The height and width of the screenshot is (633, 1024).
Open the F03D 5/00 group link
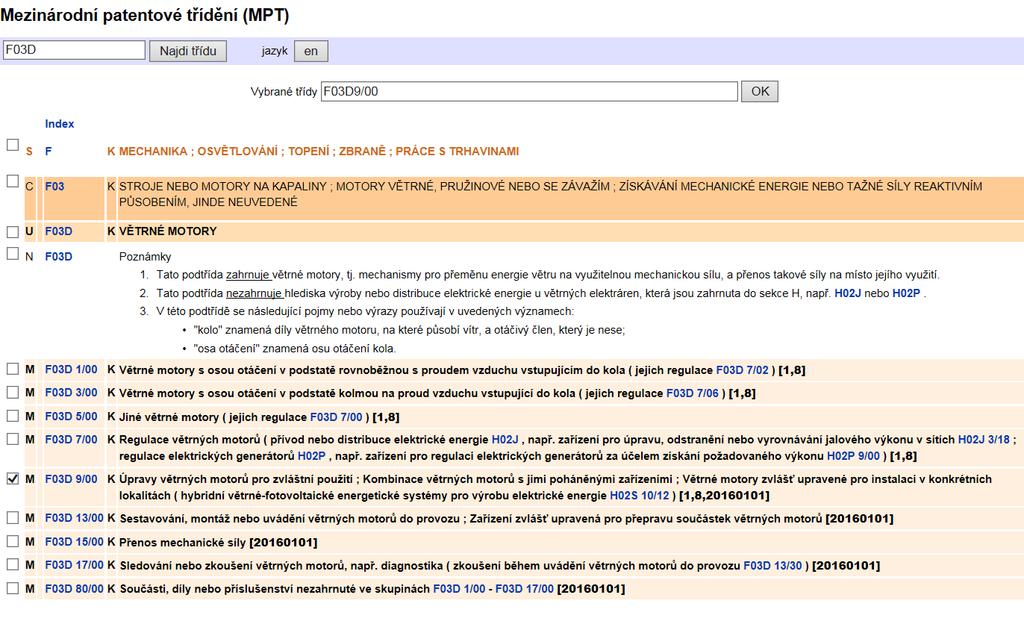click(x=71, y=416)
